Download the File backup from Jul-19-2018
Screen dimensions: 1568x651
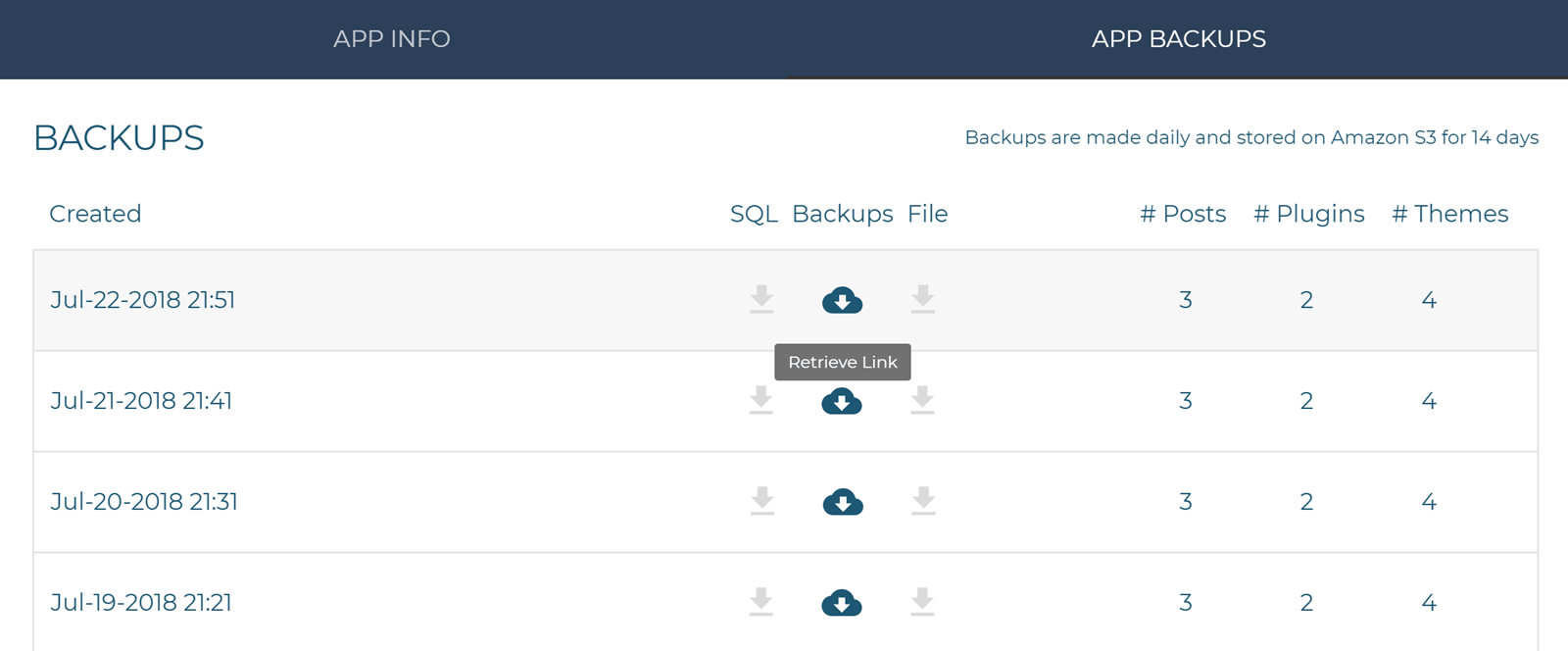pyautogui.click(x=923, y=603)
